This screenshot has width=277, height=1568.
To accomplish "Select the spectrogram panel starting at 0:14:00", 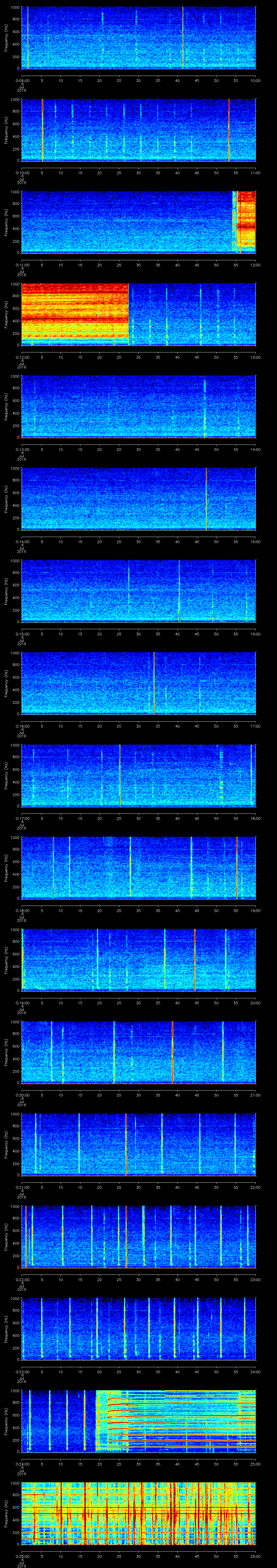I will click(139, 499).
